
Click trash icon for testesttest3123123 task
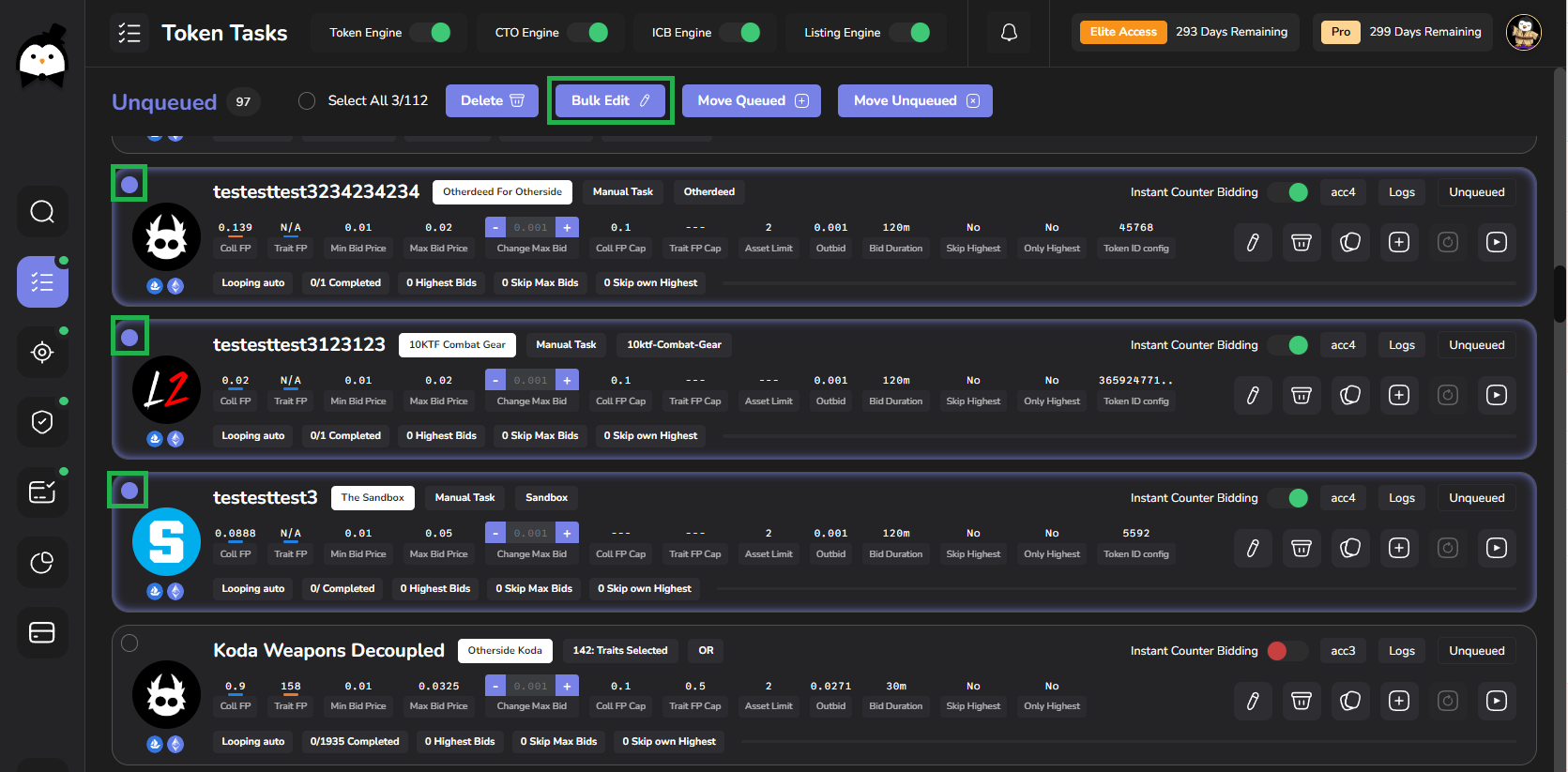[x=1302, y=395]
